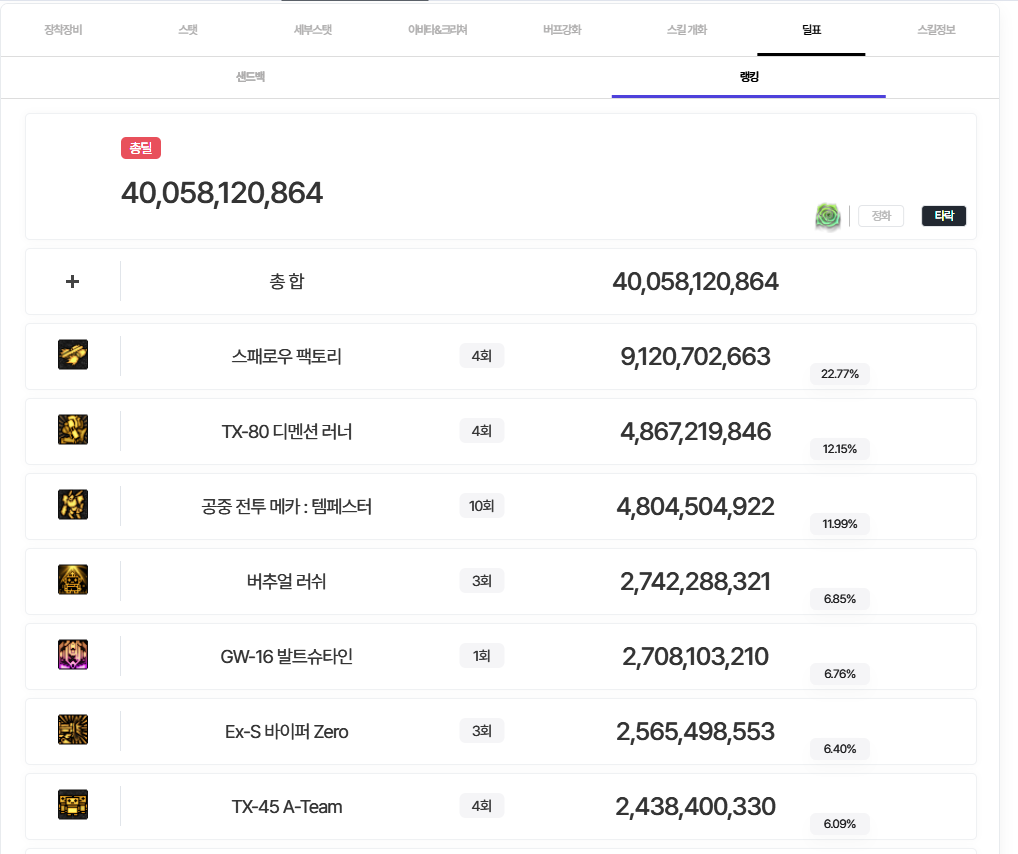Open the 스킬정보 tab
1018x854 pixels.
click(935, 30)
